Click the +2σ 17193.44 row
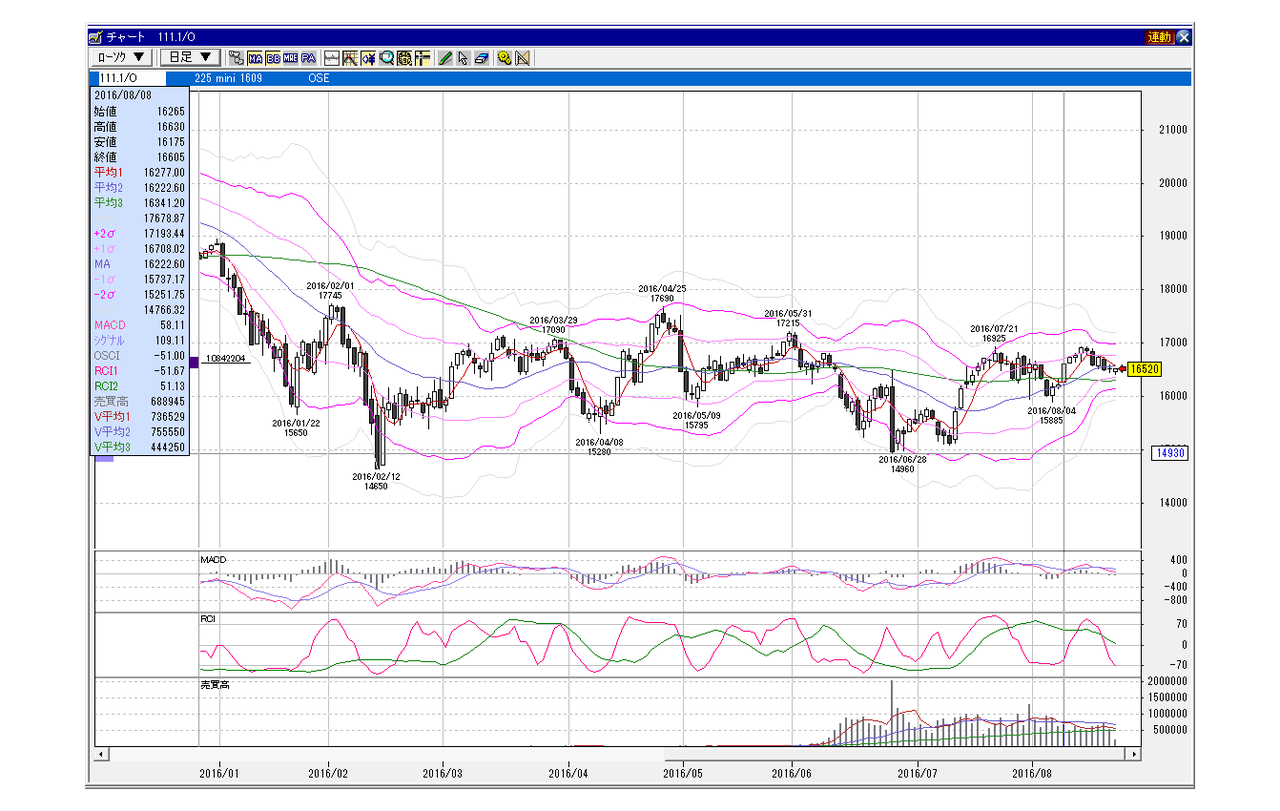 tap(139, 234)
